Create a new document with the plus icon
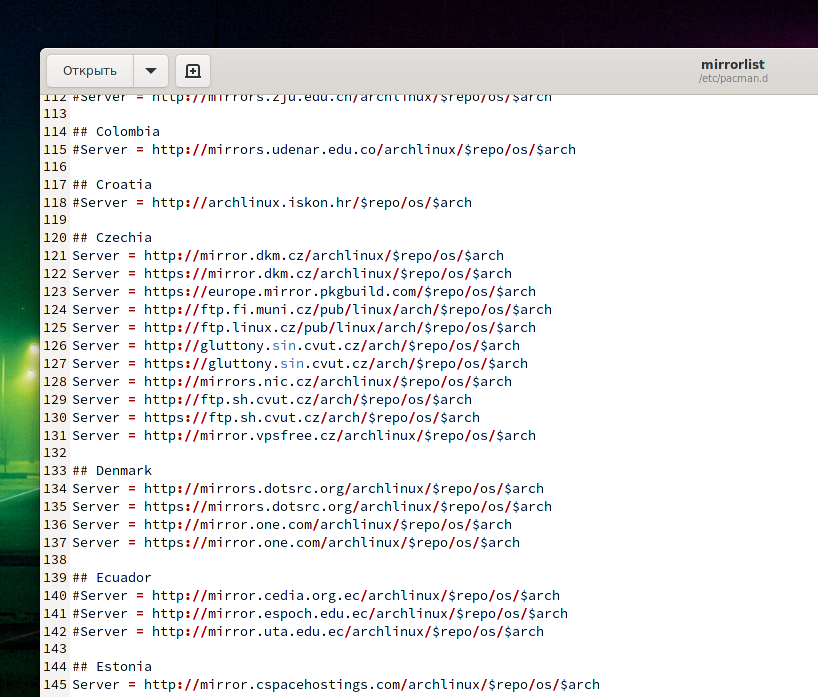Screen dimensions: 818x697 click(193, 71)
